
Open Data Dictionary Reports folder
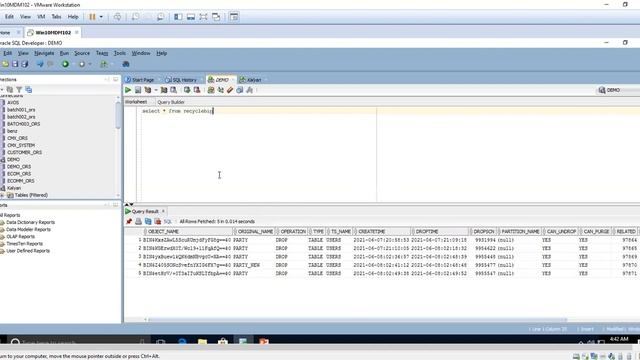tap(30, 222)
